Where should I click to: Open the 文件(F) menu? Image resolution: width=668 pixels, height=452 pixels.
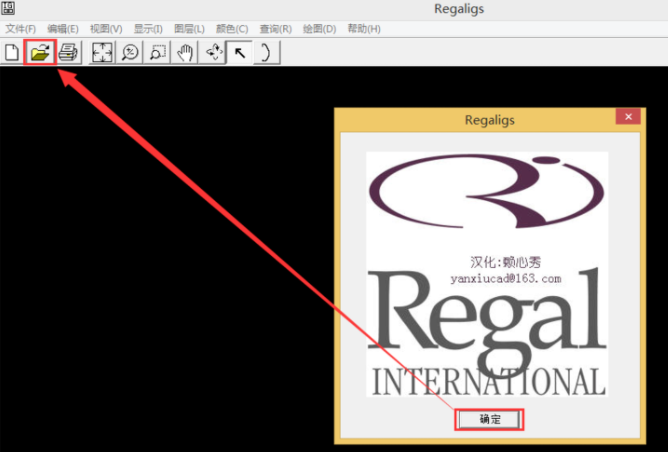pos(20,29)
